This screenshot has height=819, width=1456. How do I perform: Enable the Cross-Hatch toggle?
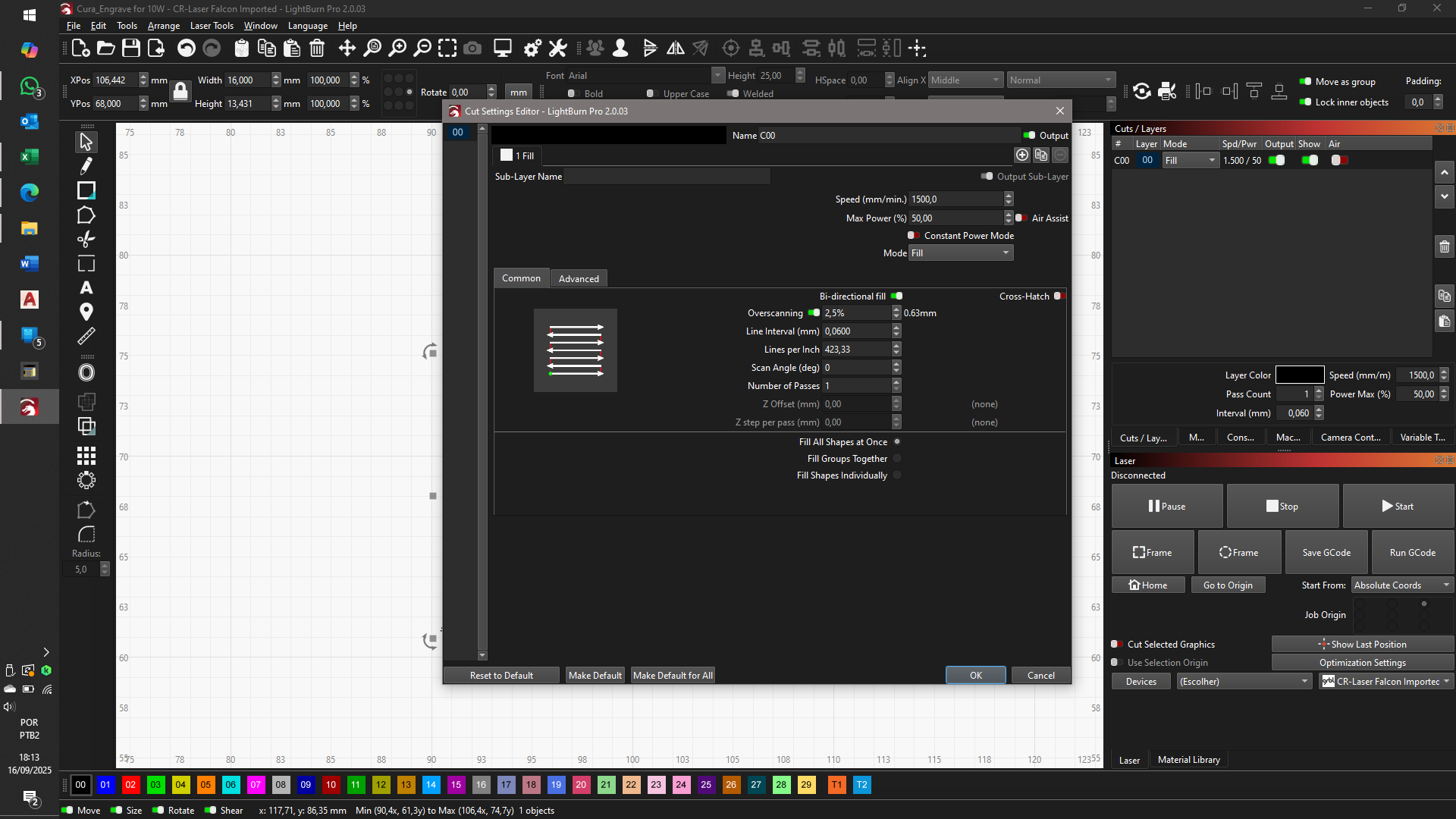point(1059,297)
